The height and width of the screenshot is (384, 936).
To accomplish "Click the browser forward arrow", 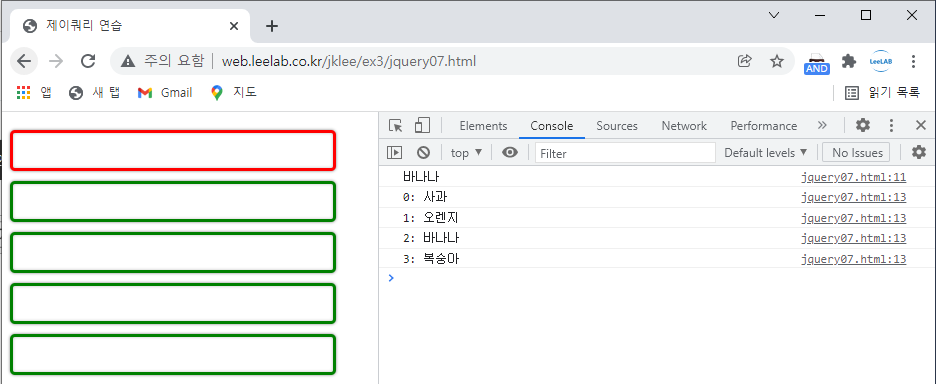I will pyautogui.click(x=56, y=61).
